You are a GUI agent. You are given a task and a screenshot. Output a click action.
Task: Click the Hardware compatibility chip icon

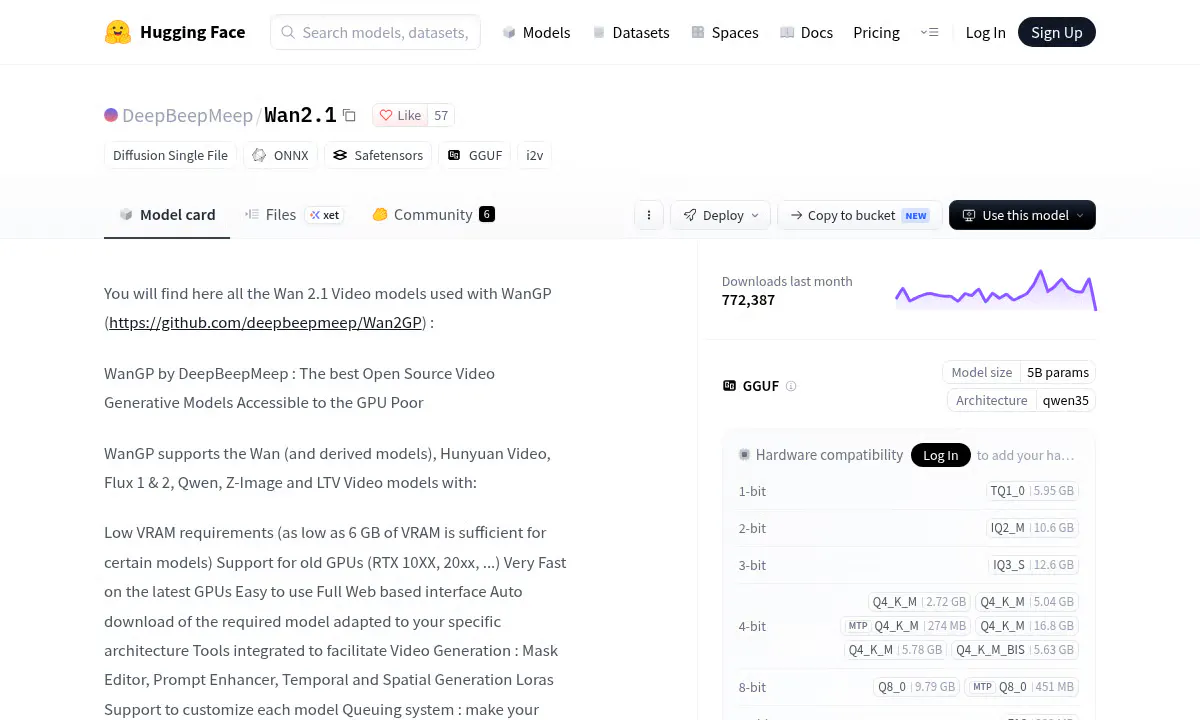coord(744,455)
